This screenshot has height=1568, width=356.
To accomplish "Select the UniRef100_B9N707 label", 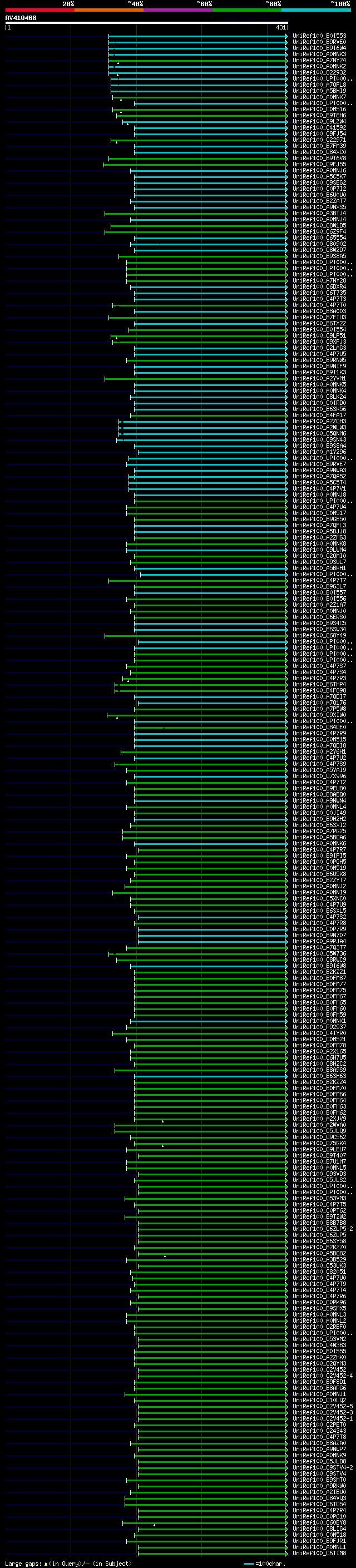I will click(x=319, y=936).
